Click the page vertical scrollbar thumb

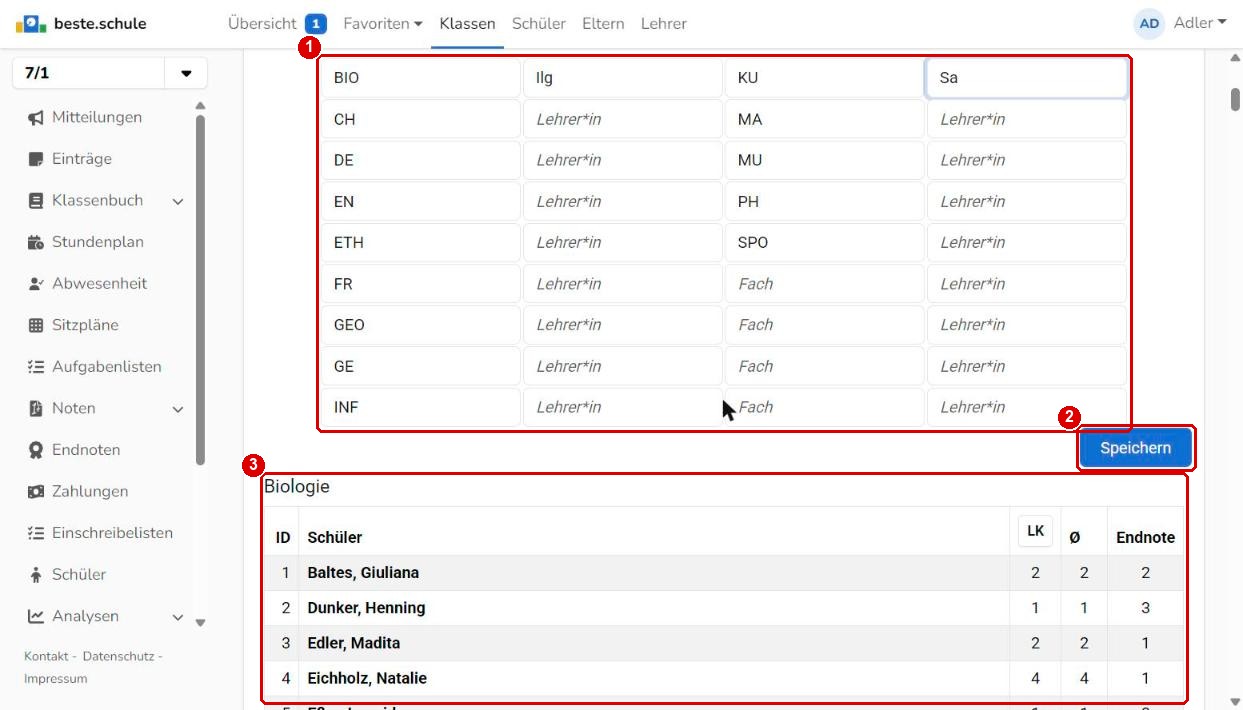(1235, 100)
